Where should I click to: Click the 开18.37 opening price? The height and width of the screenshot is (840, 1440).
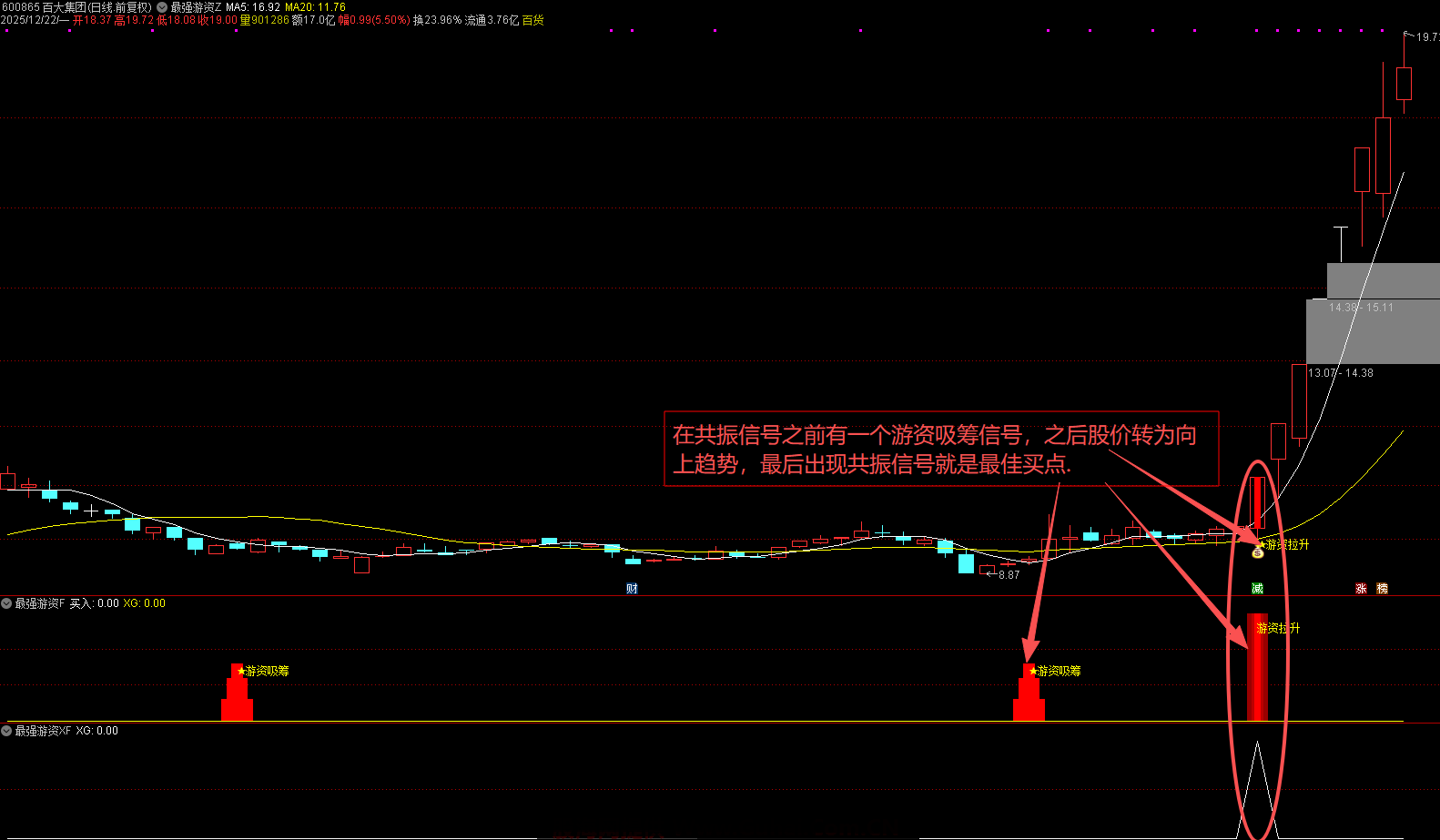92,20
